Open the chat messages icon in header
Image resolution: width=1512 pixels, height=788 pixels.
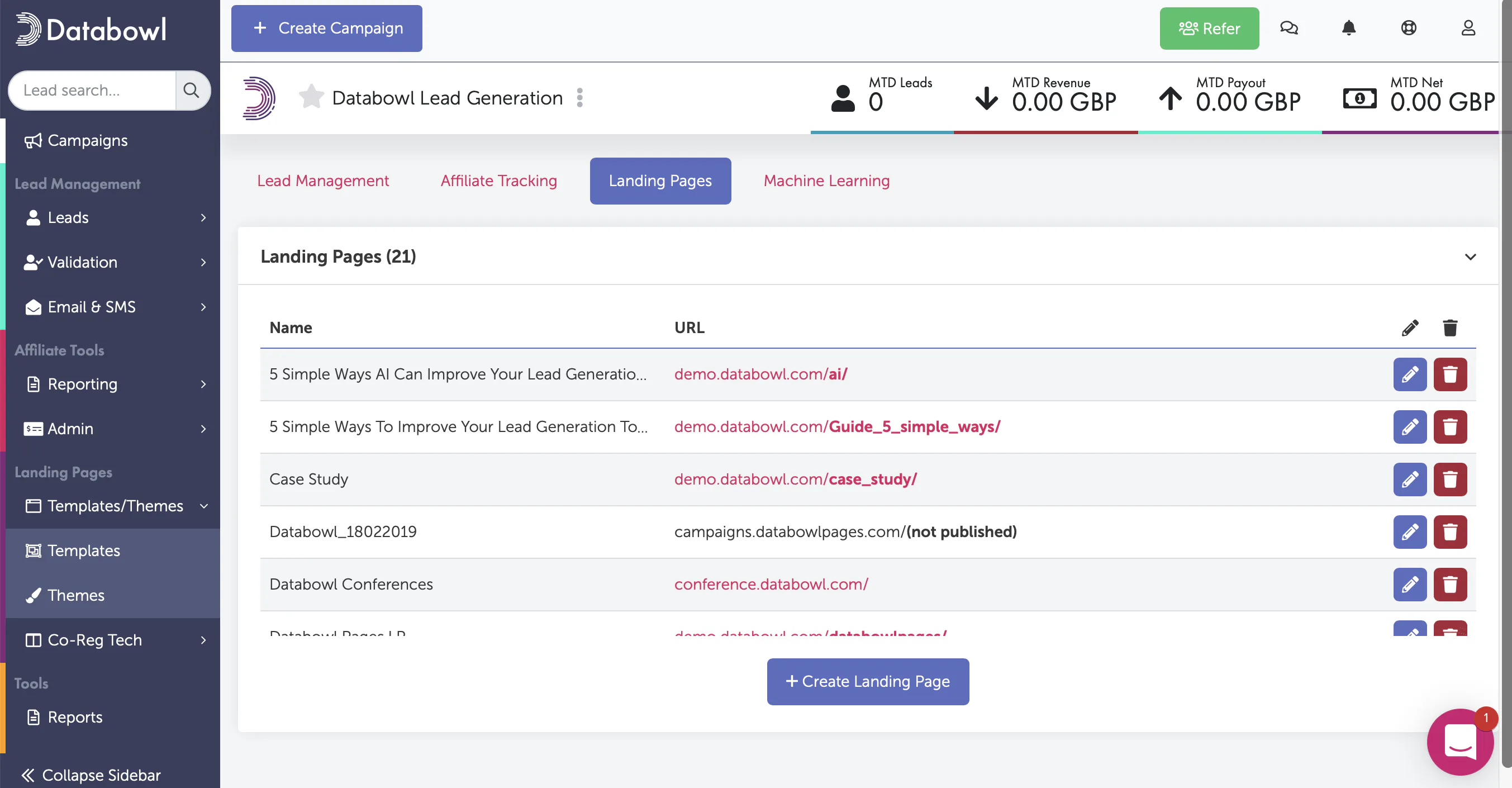point(1289,28)
